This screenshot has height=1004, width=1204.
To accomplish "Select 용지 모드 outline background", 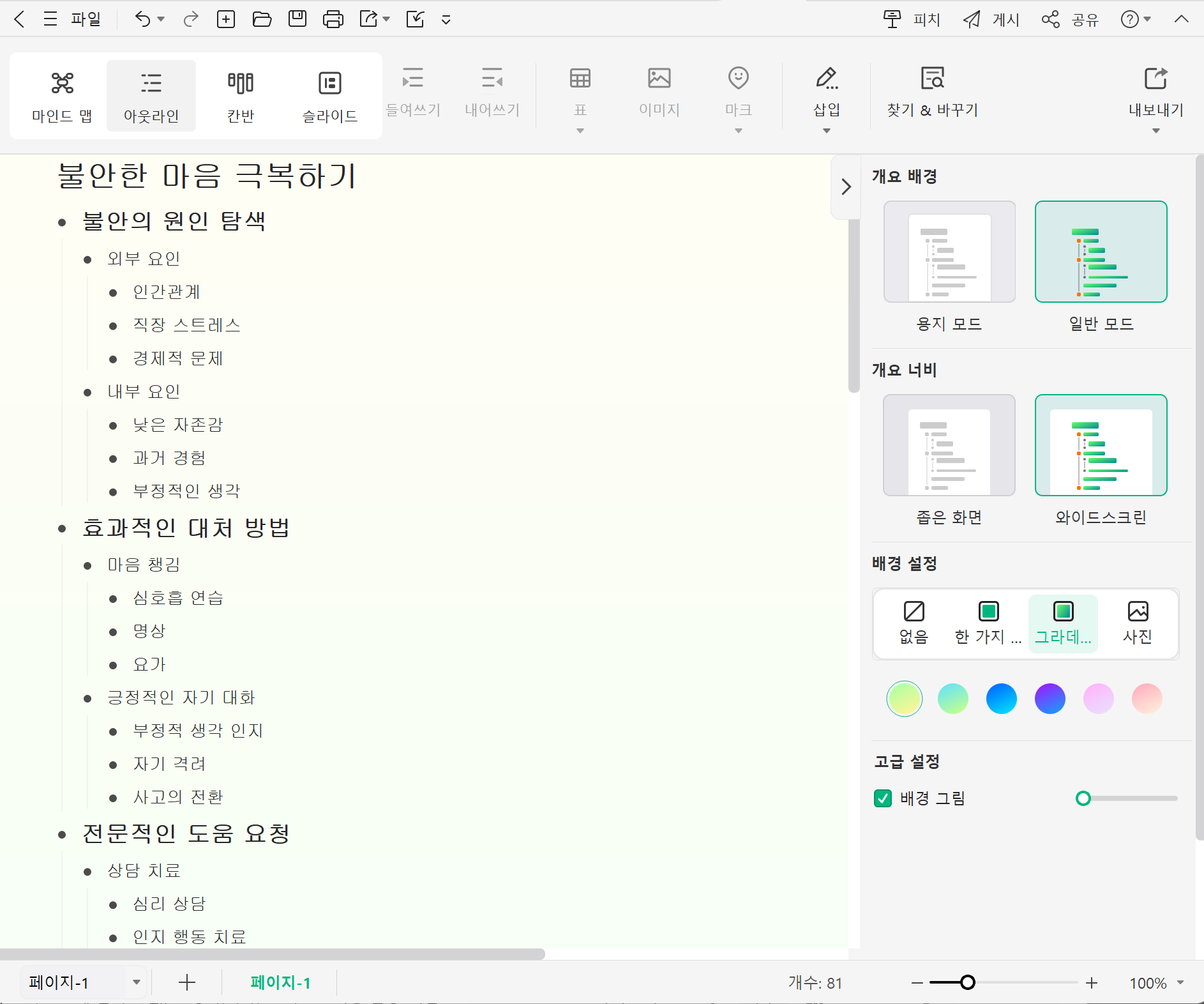I will coord(949,252).
